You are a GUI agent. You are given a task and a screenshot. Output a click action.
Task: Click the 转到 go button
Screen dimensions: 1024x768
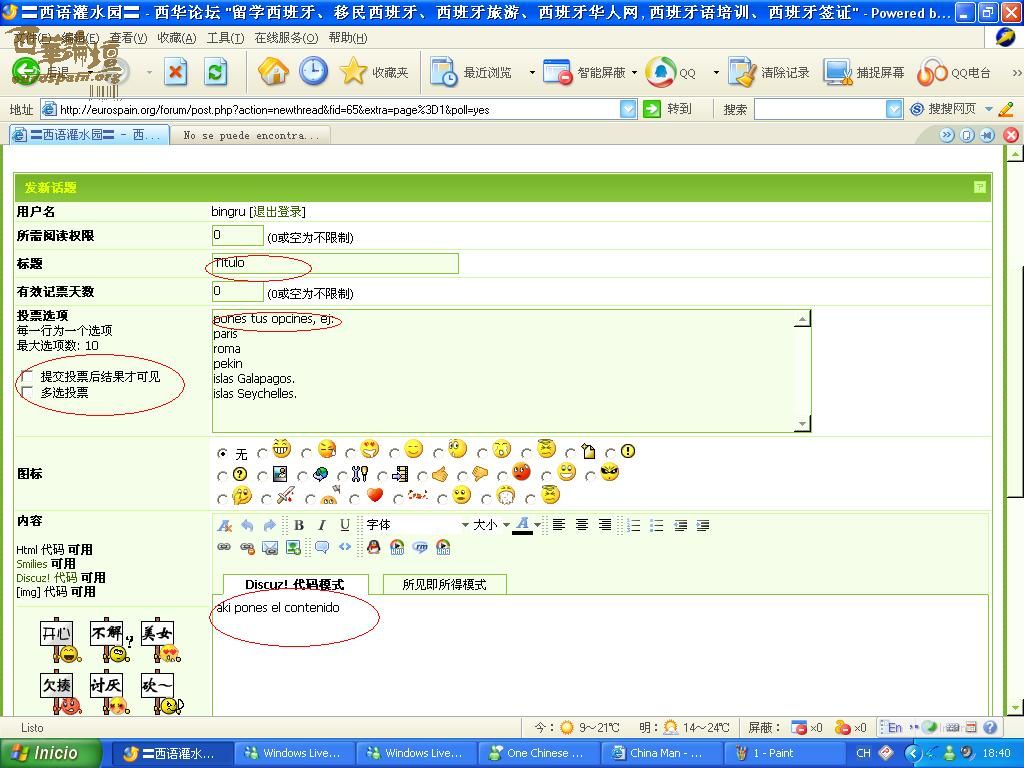[668, 109]
